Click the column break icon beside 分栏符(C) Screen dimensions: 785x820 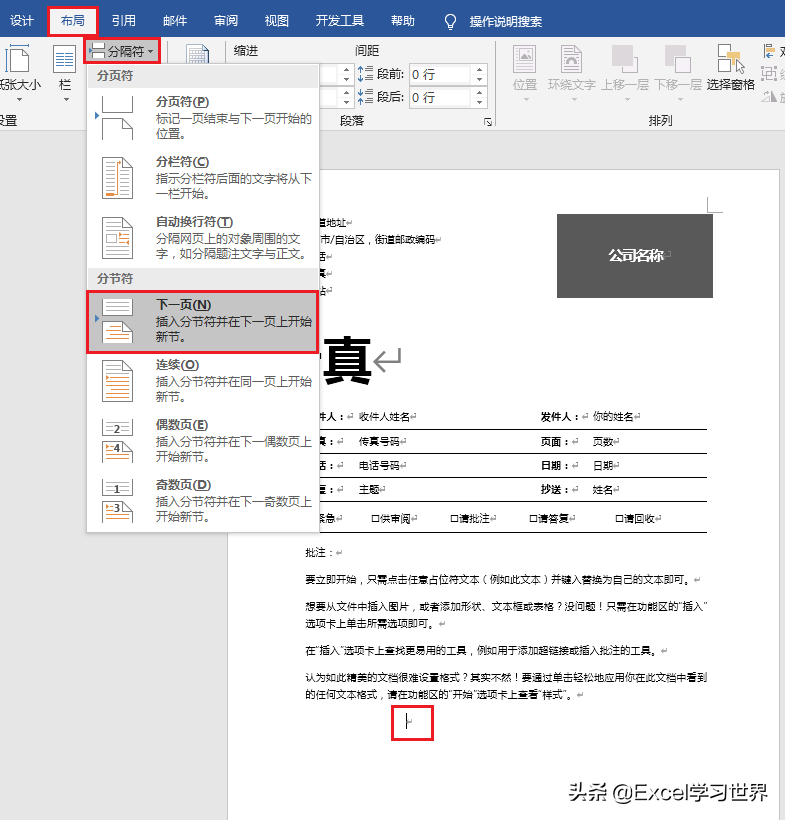point(117,178)
